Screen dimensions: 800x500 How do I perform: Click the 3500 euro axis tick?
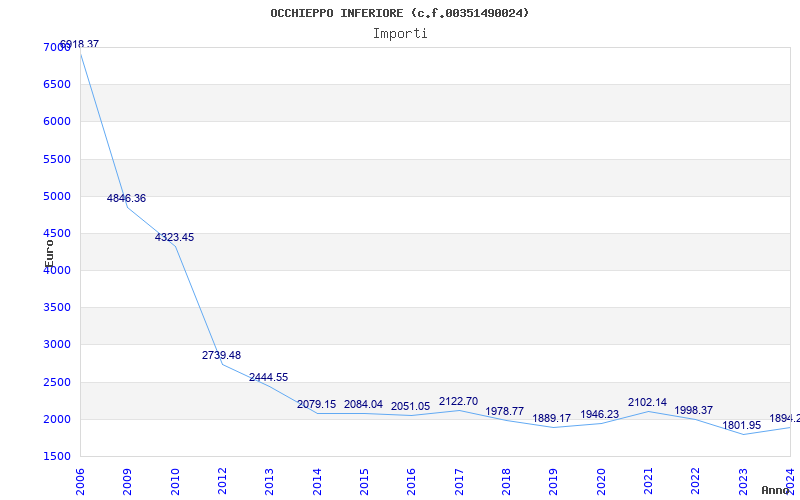(x=57, y=308)
